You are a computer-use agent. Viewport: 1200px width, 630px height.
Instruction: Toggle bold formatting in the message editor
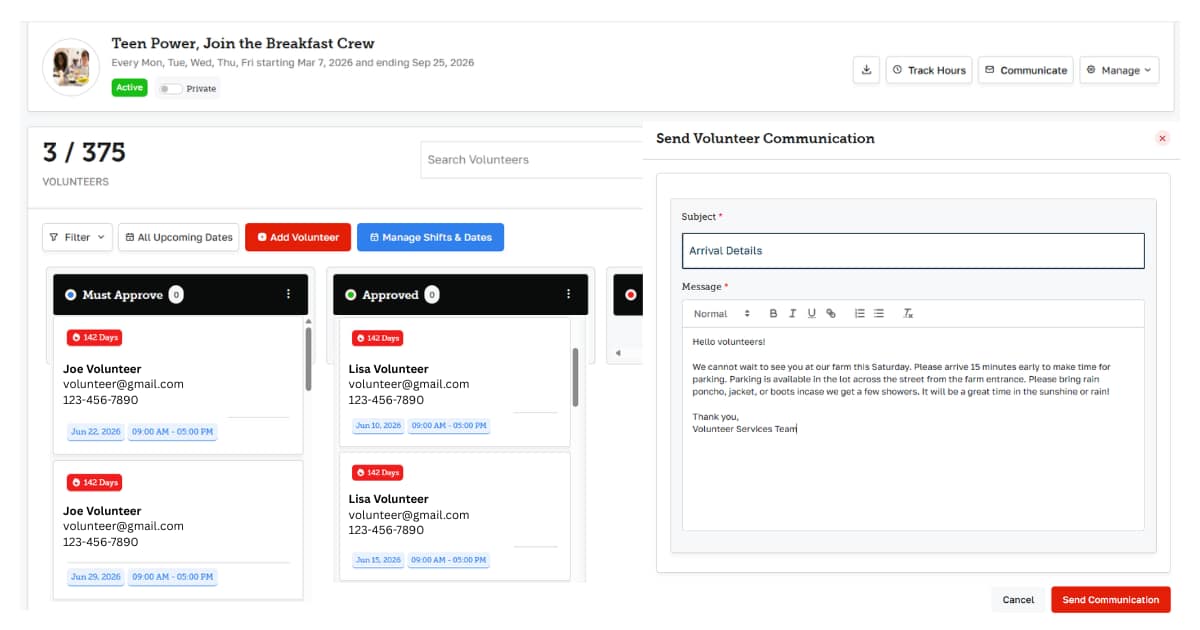pyautogui.click(x=773, y=313)
